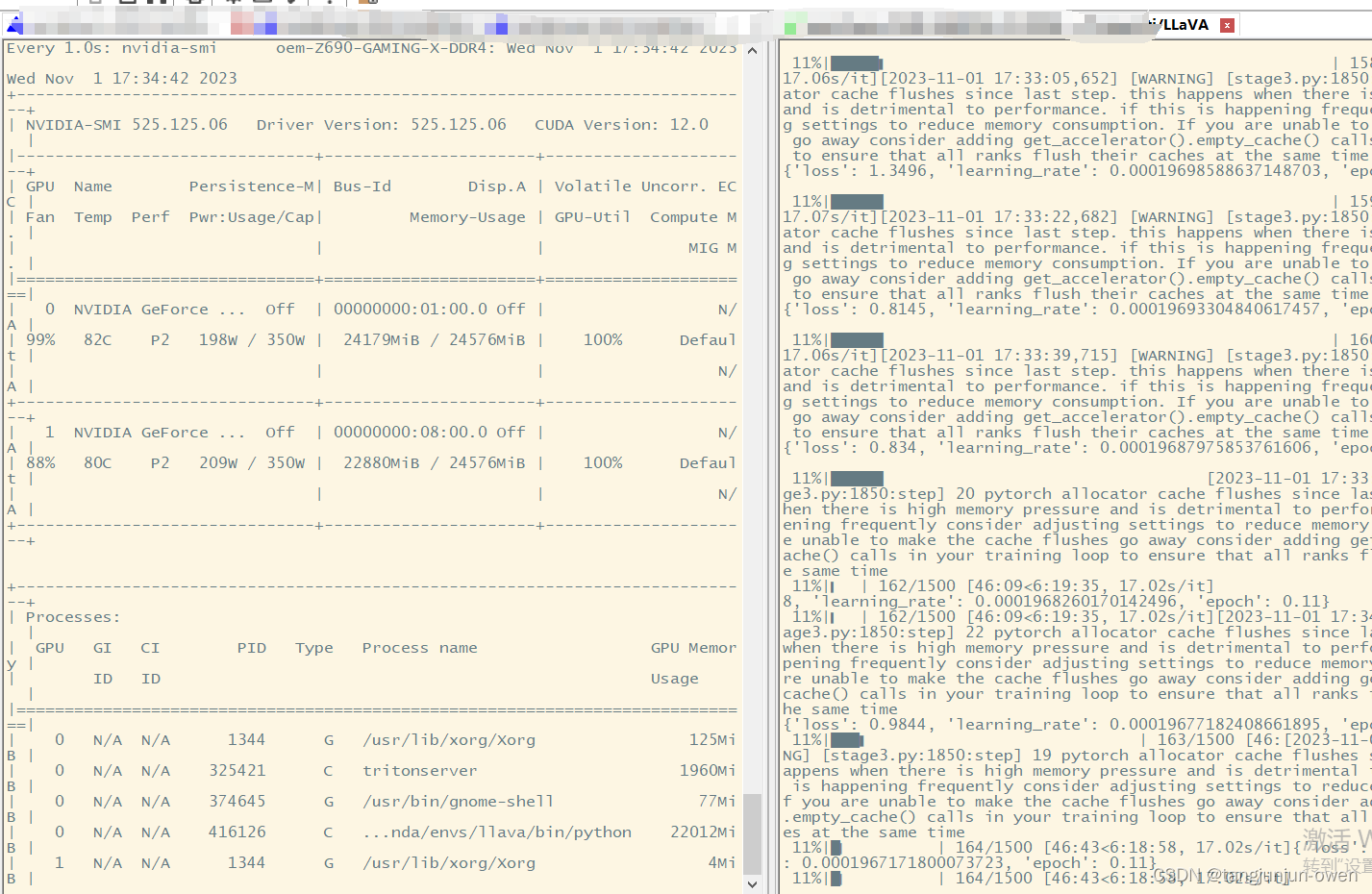Close the LLaVA tab with red X
Image resolution: width=1372 pixels, height=894 pixels.
pos(1227,26)
